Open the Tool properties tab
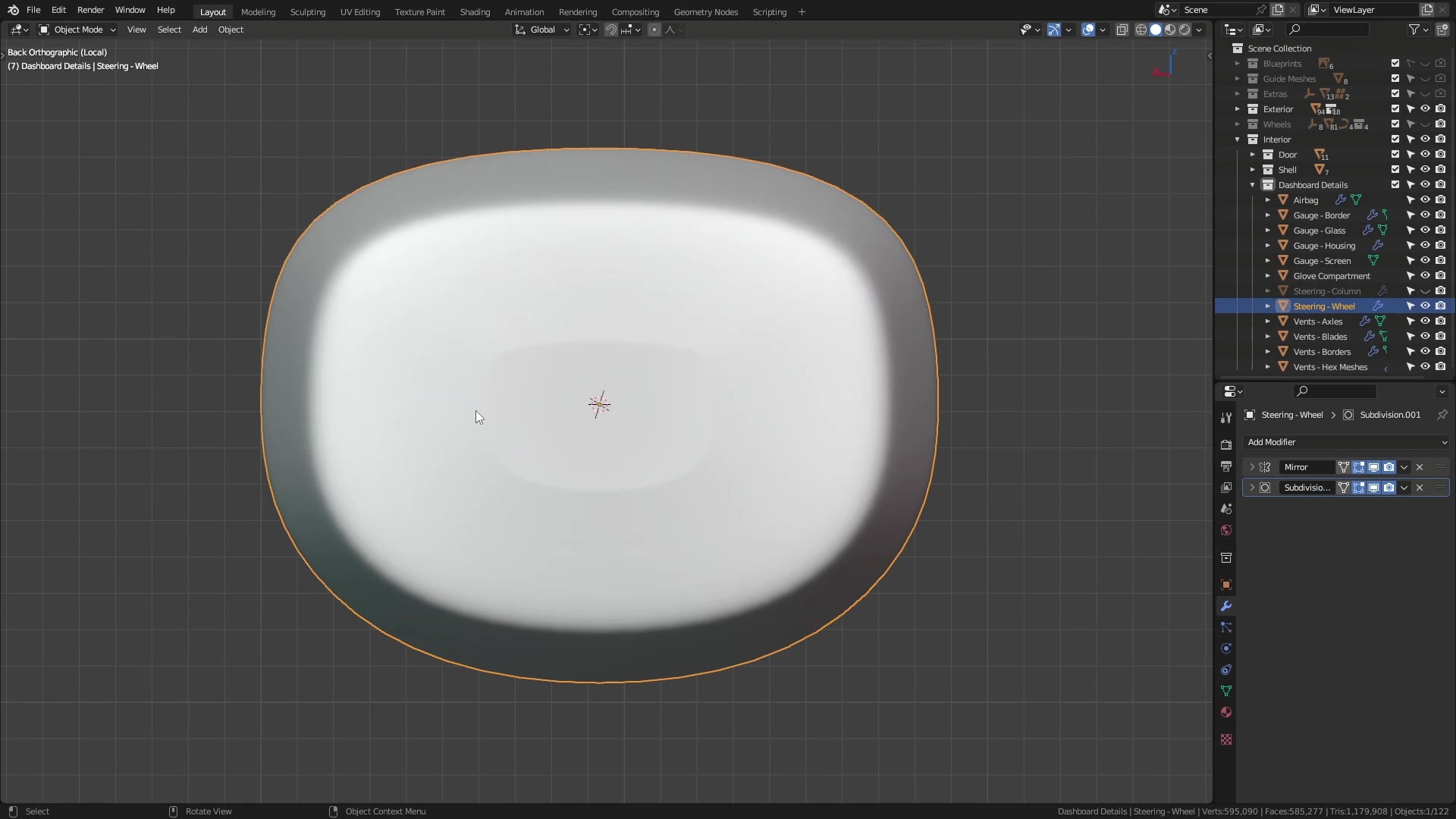The width and height of the screenshot is (1456, 819). coord(1226,418)
